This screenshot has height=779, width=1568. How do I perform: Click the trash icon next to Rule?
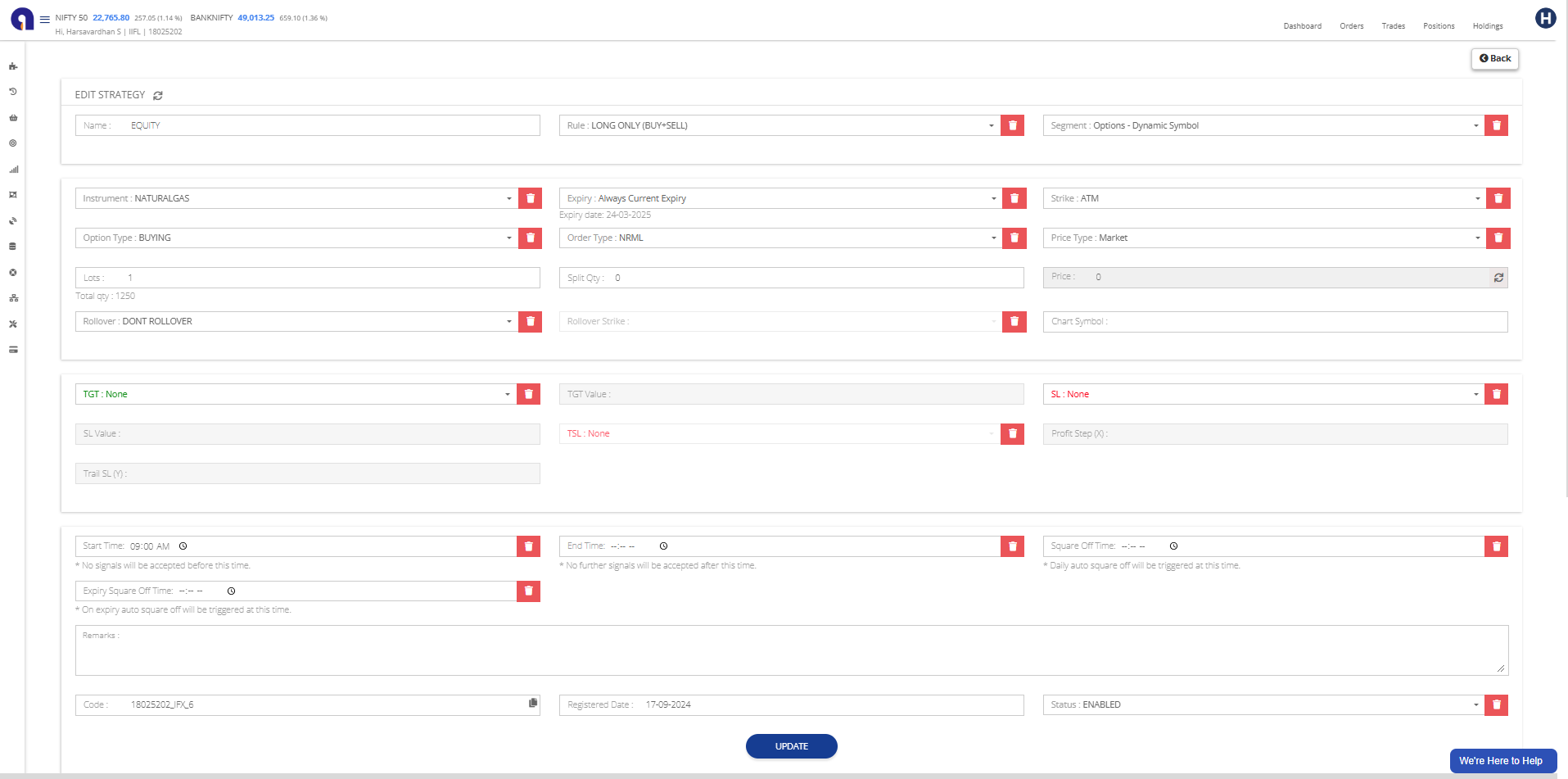(x=1012, y=125)
